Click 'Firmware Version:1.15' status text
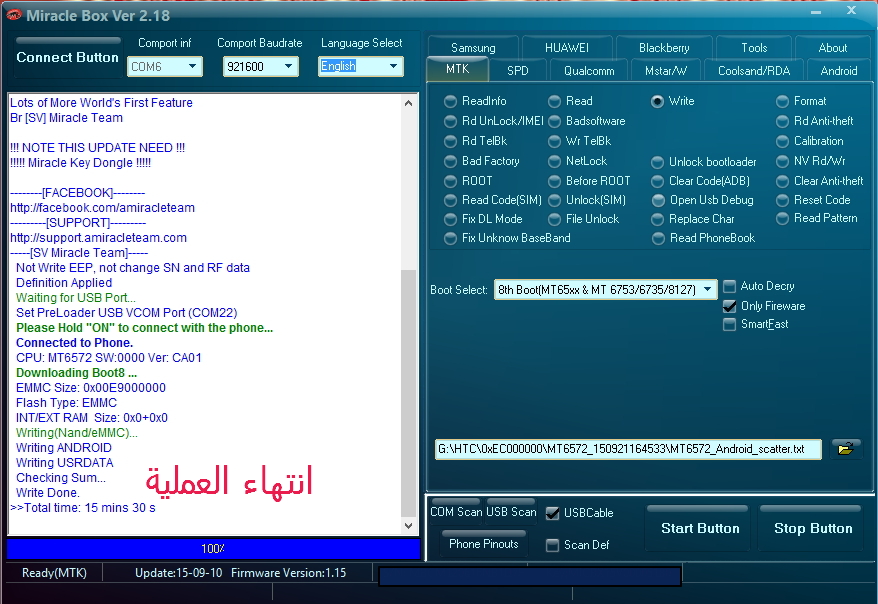This screenshot has width=878, height=604. click(x=288, y=573)
